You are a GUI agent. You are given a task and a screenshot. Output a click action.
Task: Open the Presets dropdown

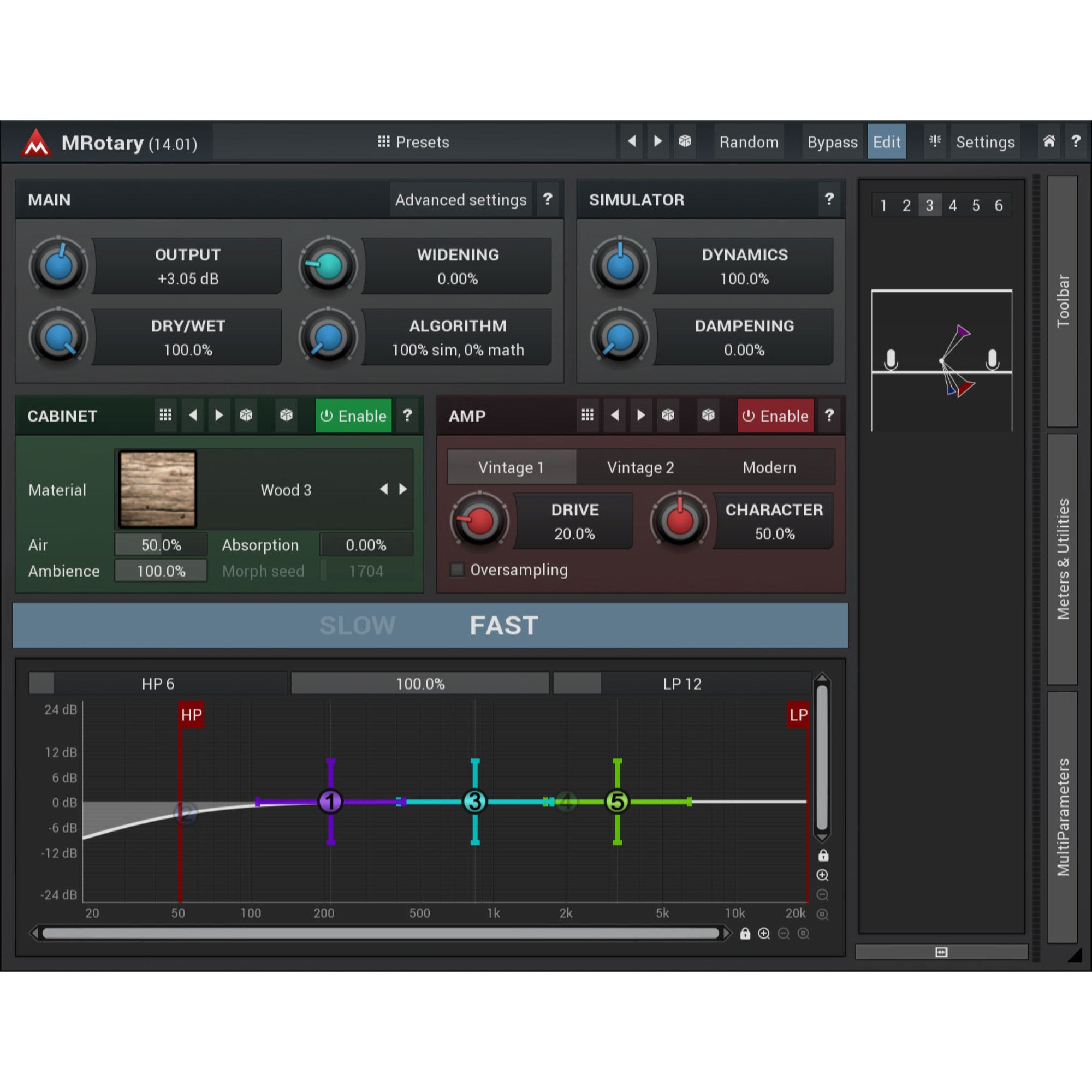coord(413,141)
